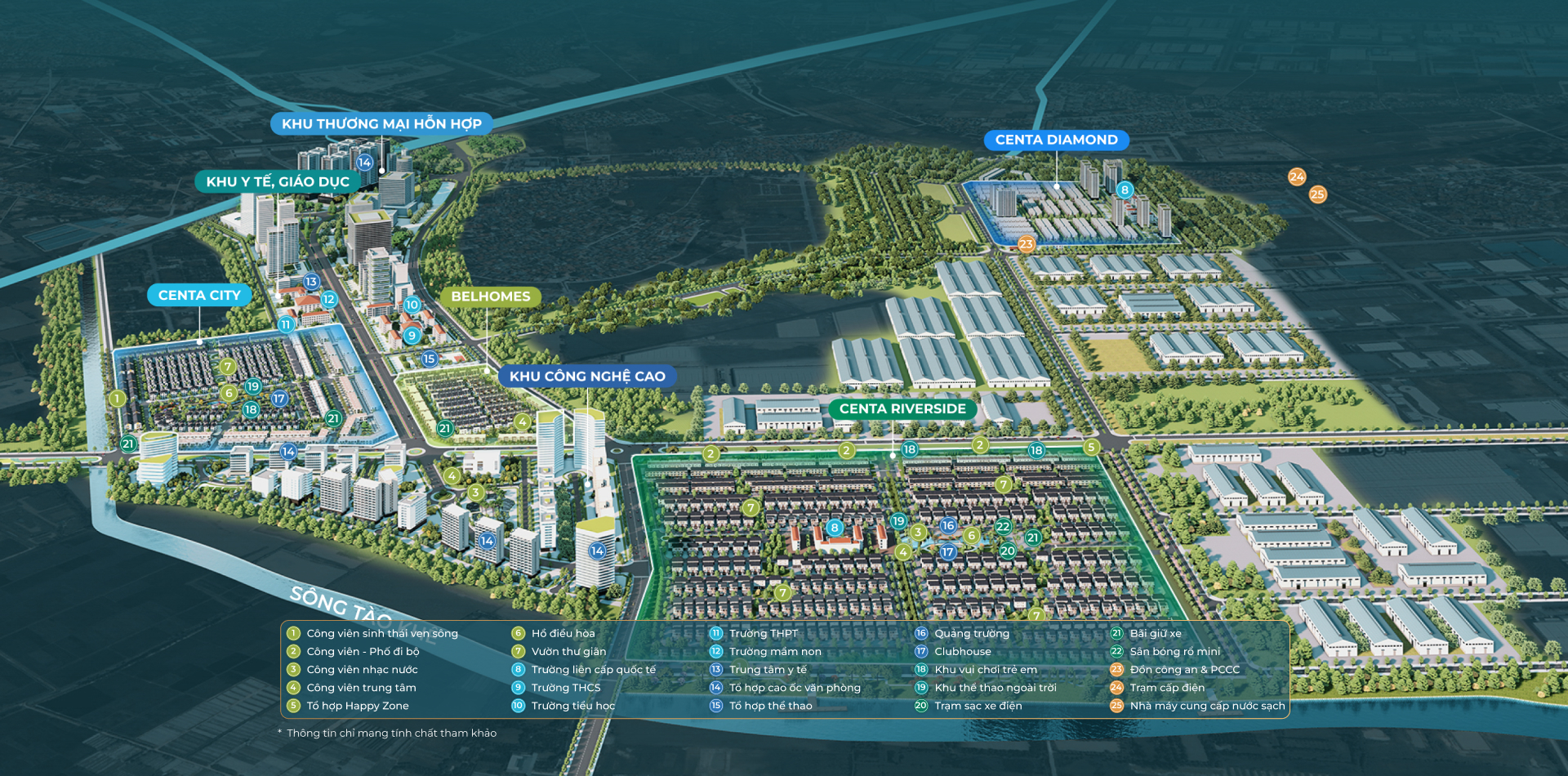1568x776 pixels.
Task: Select the CENTA RIVERSIDE zone label
Action: (x=902, y=408)
